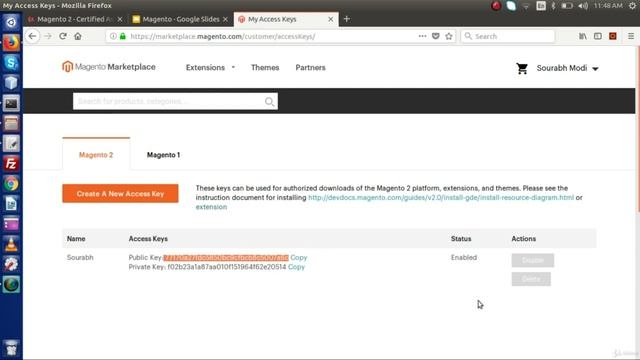640x360 pixels.
Task: Open the clock showing 11:48 AM
Action: pyautogui.click(x=608, y=6)
